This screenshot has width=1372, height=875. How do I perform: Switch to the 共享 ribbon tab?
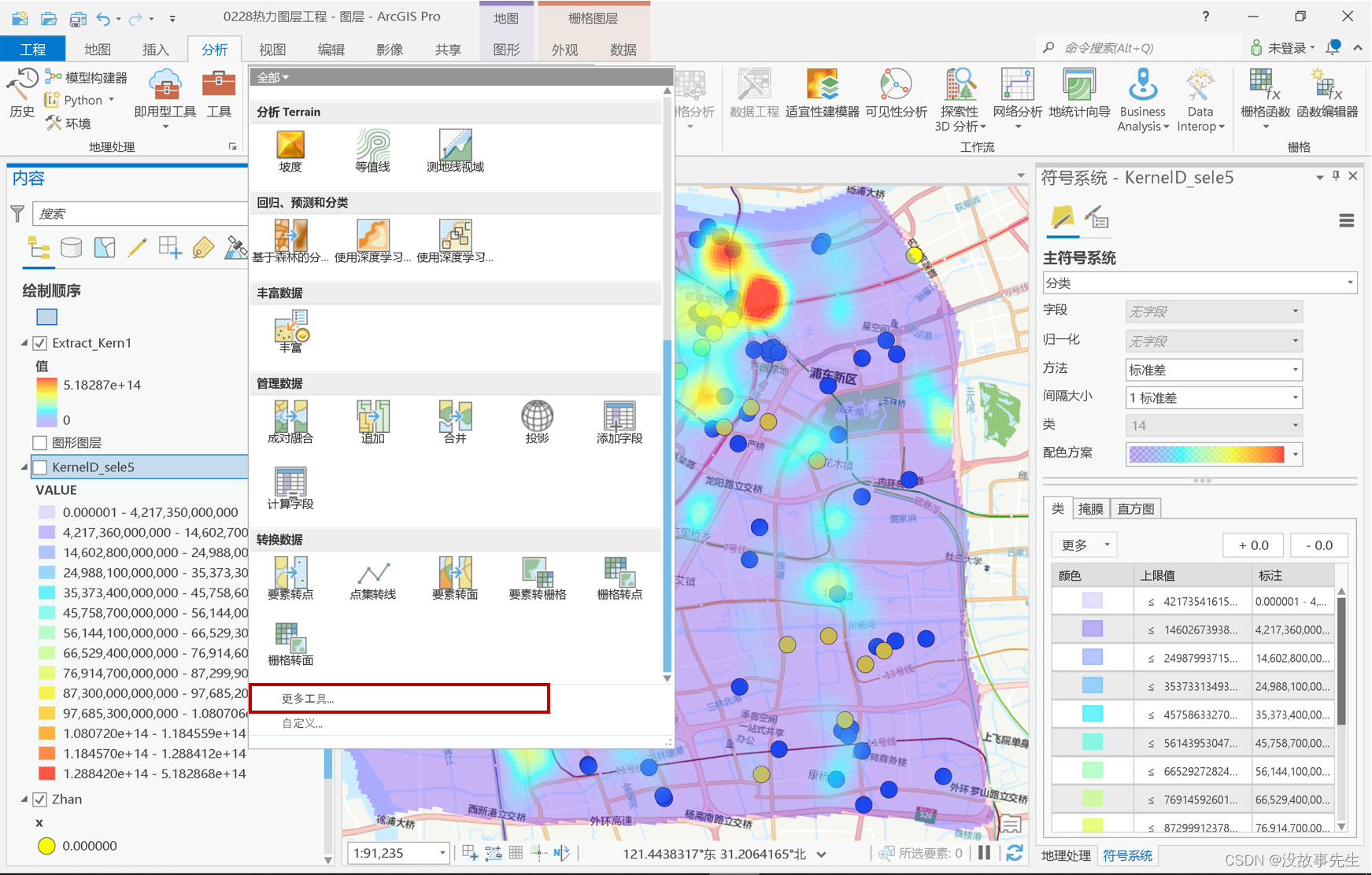[447, 49]
